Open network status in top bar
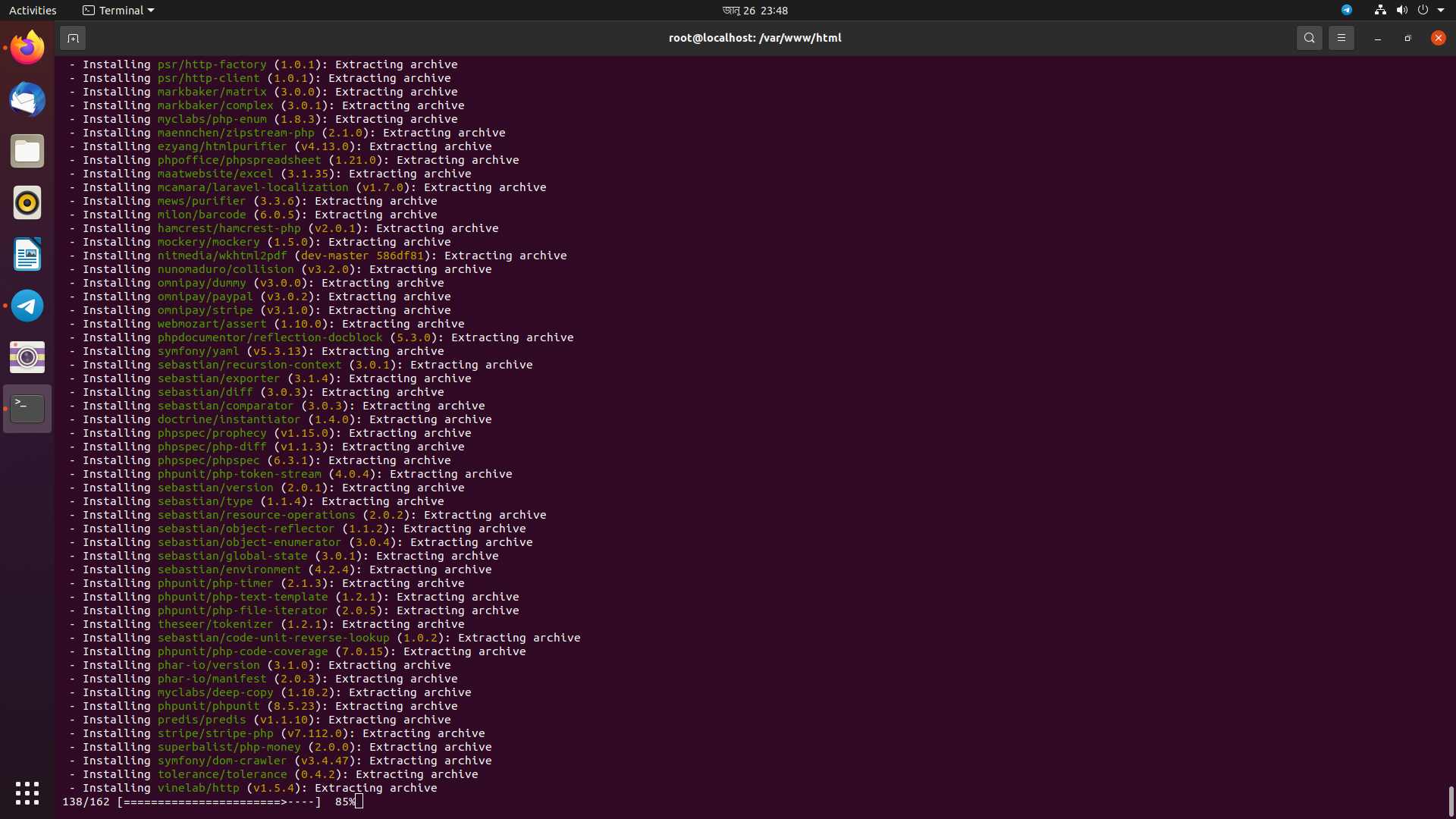Screen dimensions: 1456x819 coord(1380,10)
